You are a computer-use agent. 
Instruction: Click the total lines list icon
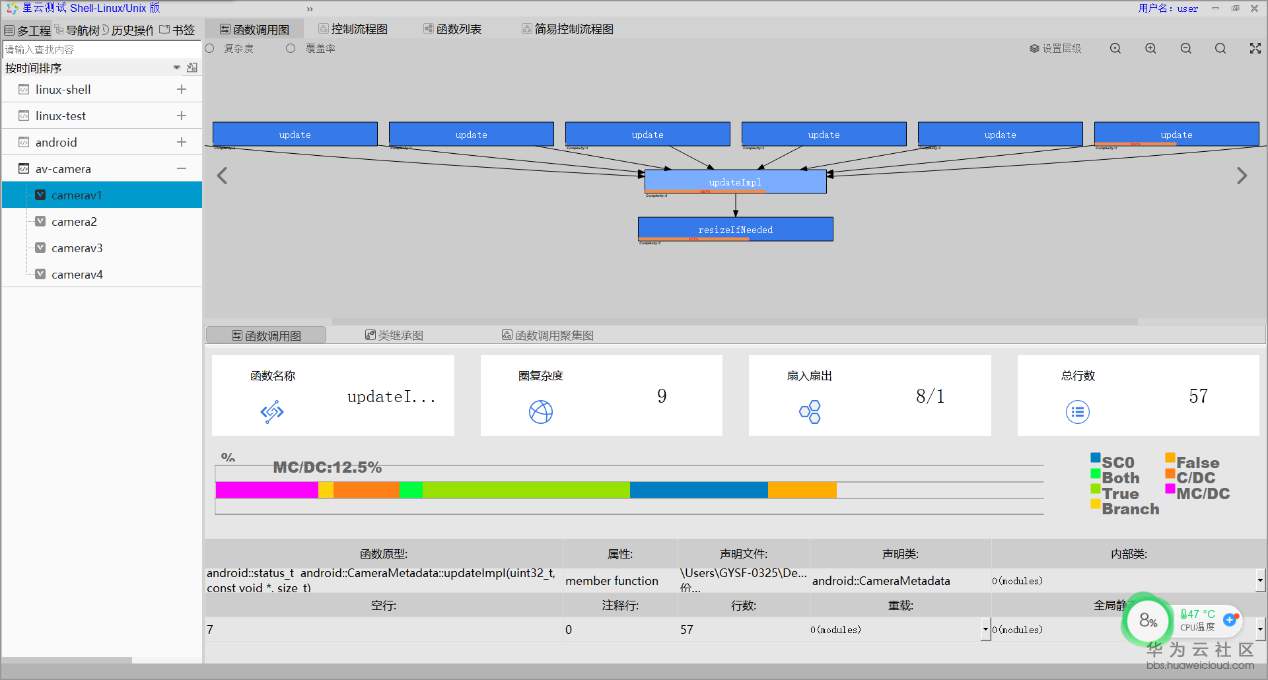click(x=1078, y=411)
